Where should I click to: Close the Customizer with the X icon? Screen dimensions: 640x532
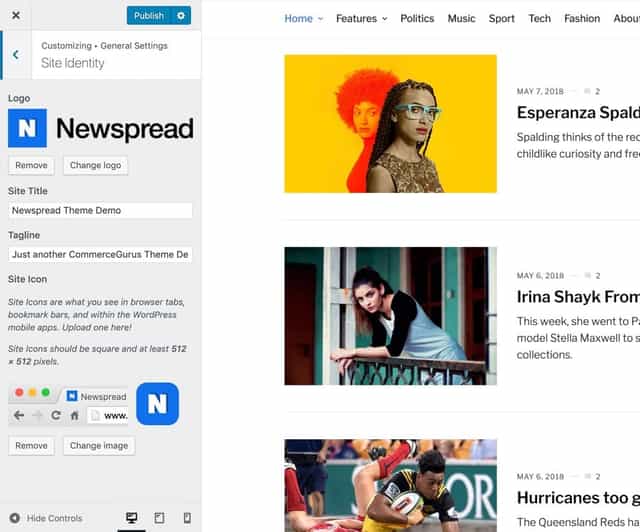point(16,15)
